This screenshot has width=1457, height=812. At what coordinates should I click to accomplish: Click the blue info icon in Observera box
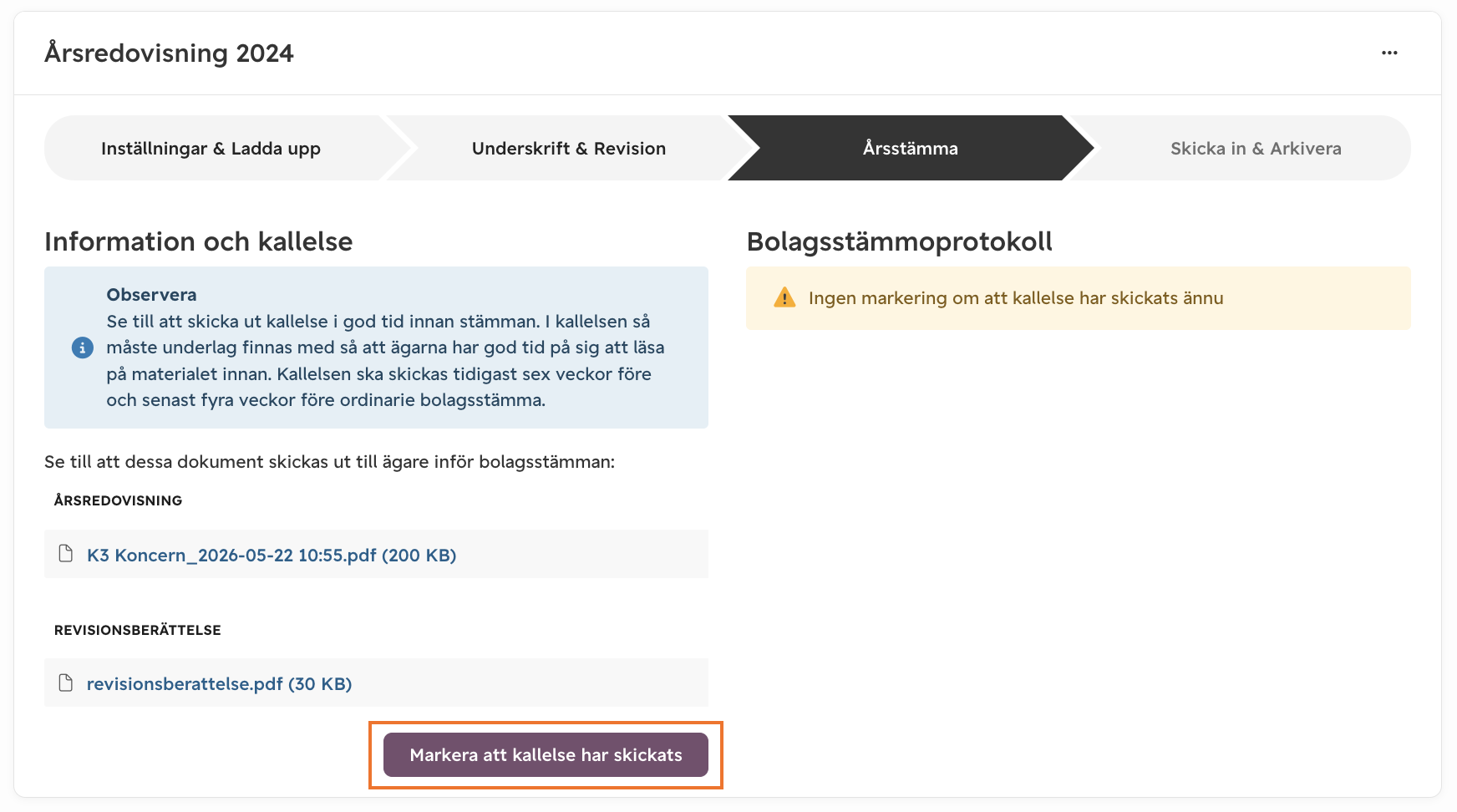click(82, 348)
